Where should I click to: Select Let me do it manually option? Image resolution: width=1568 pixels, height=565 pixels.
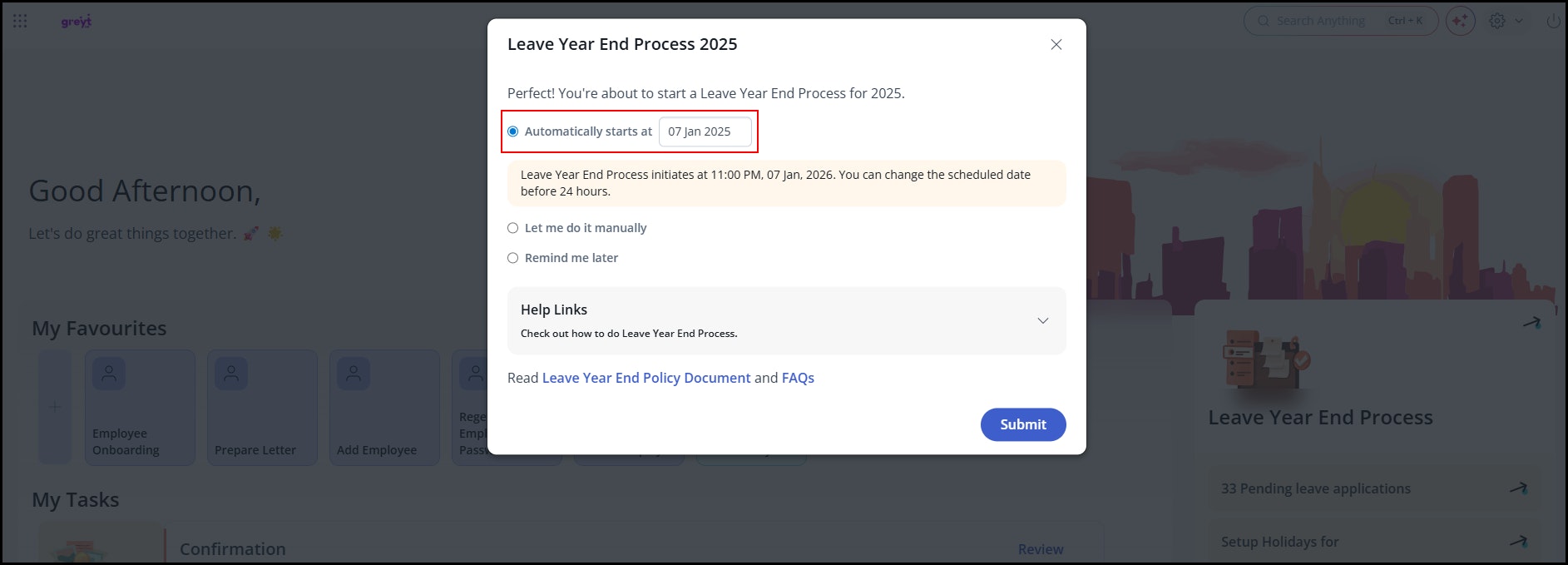513,228
